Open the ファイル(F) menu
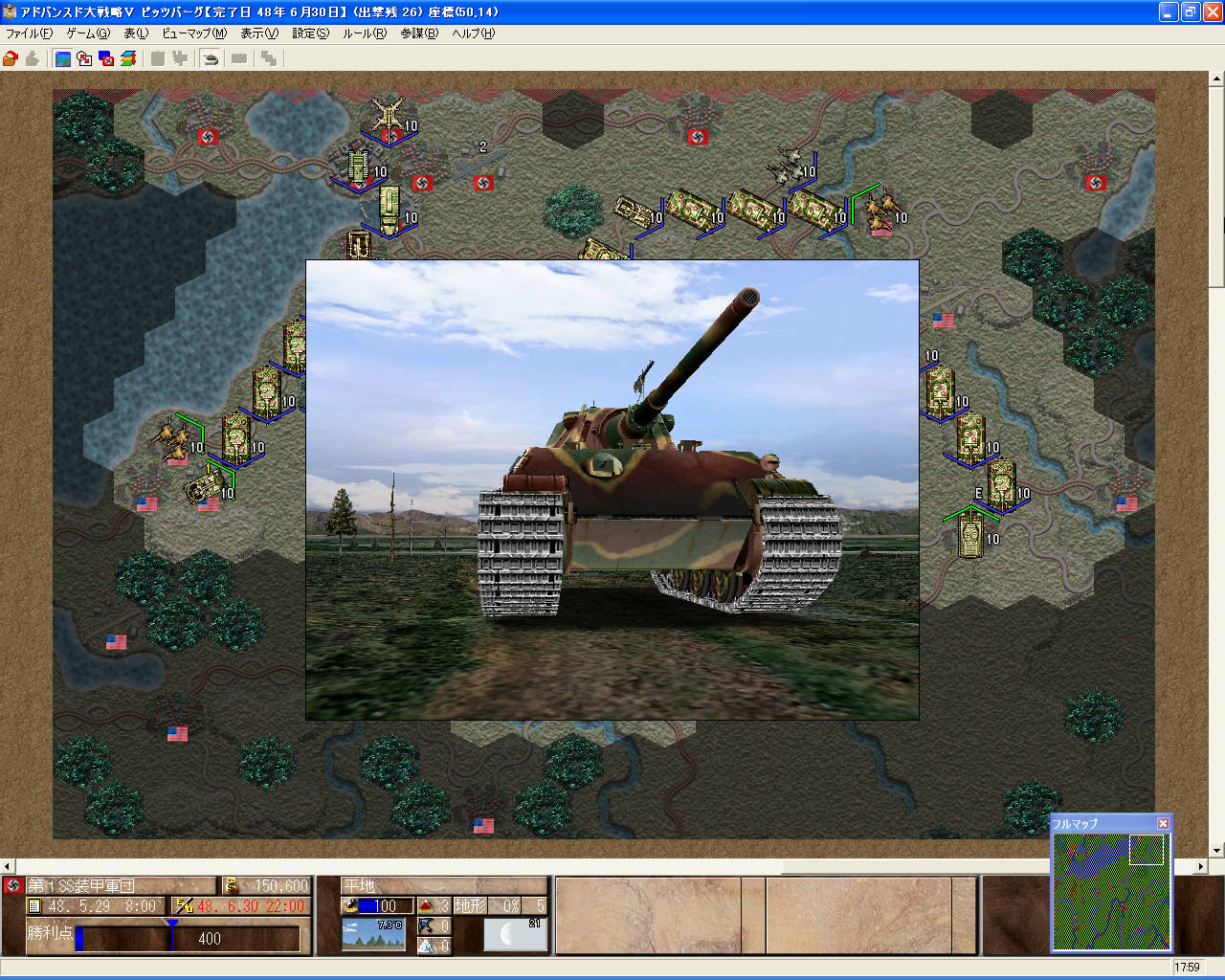Image resolution: width=1225 pixels, height=980 pixels. [x=30, y=33]
